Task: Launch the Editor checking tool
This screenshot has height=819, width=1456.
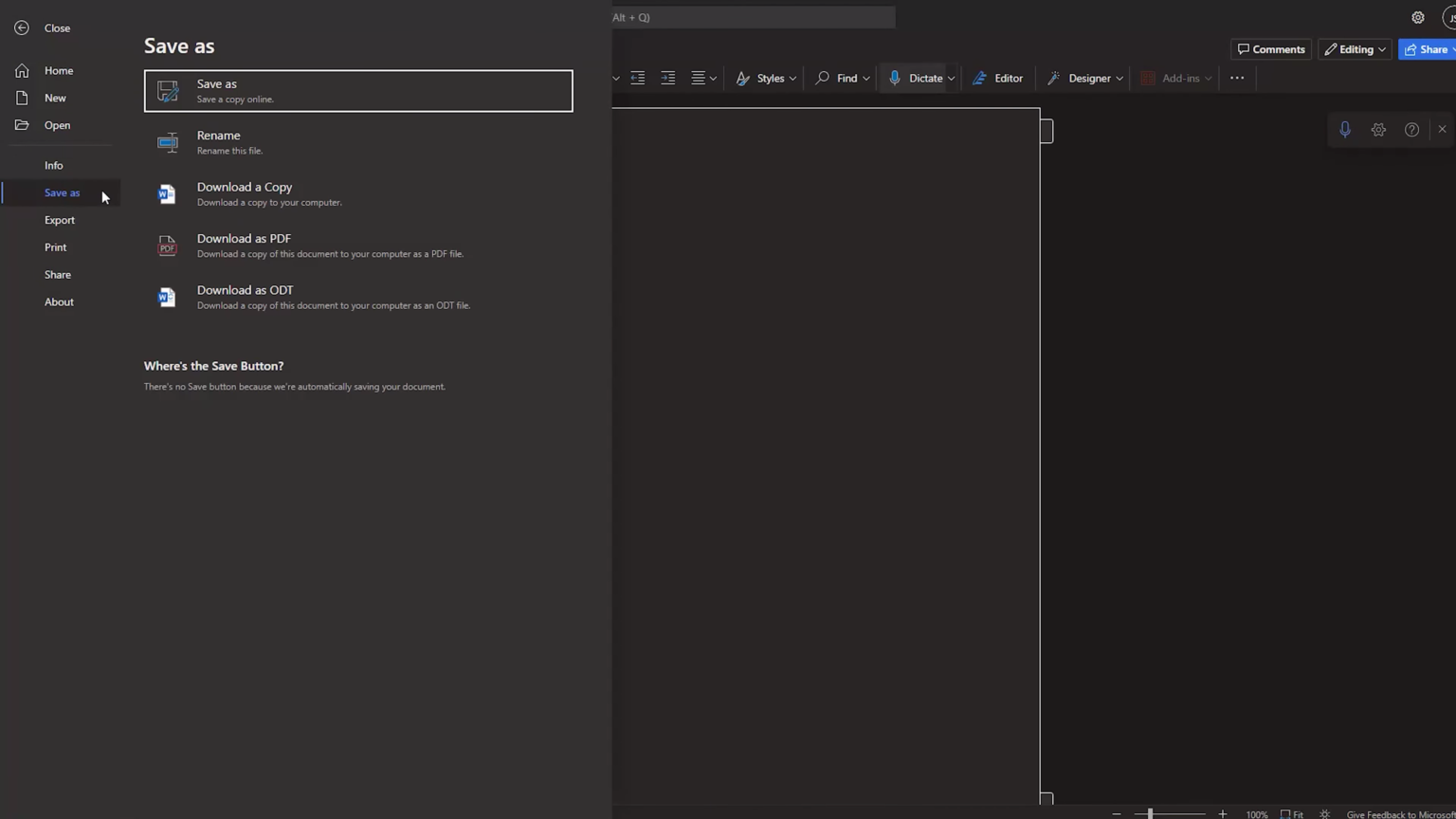Action: [998, 78]
